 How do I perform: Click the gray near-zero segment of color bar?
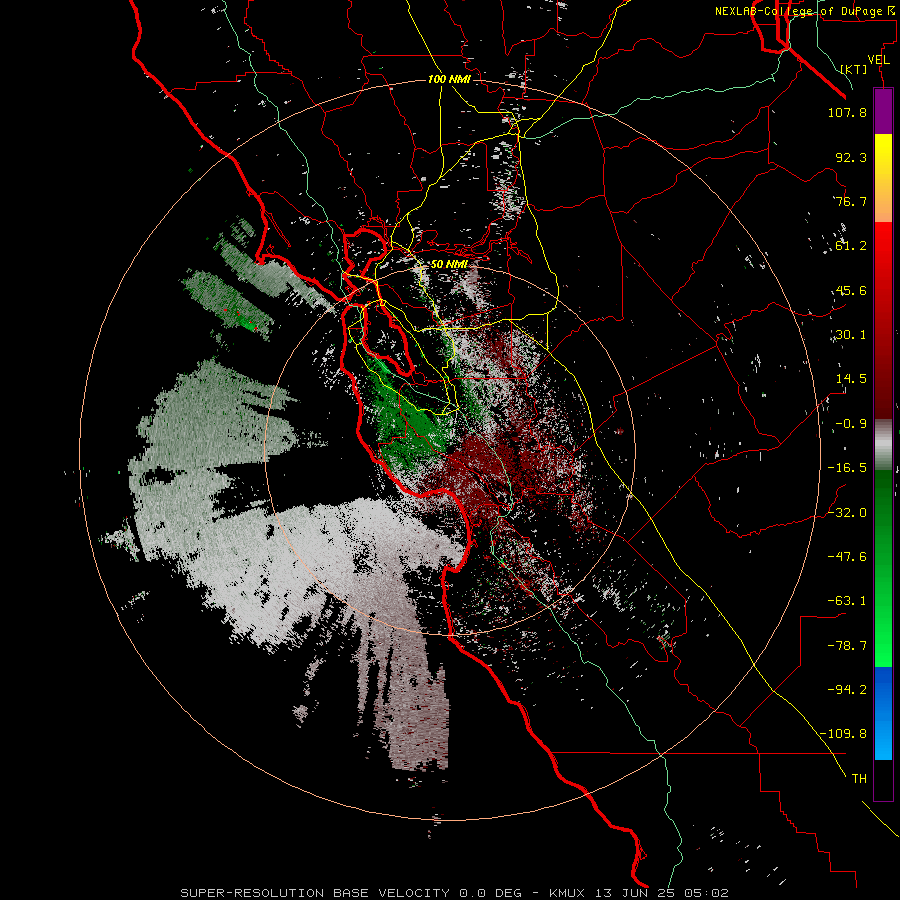click(x=883, y=445)
